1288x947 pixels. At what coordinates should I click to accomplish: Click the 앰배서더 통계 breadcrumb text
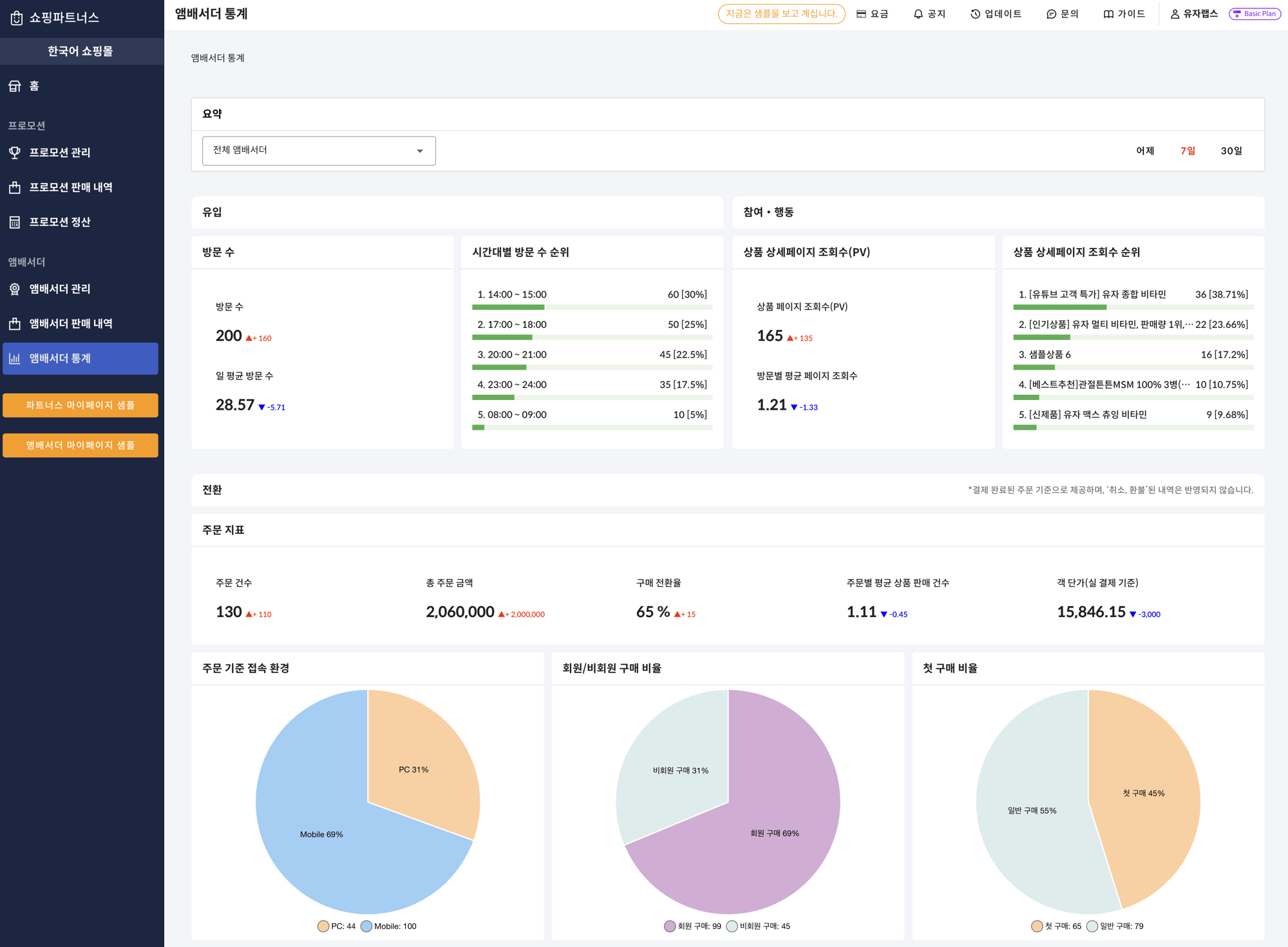coord(218,58)
